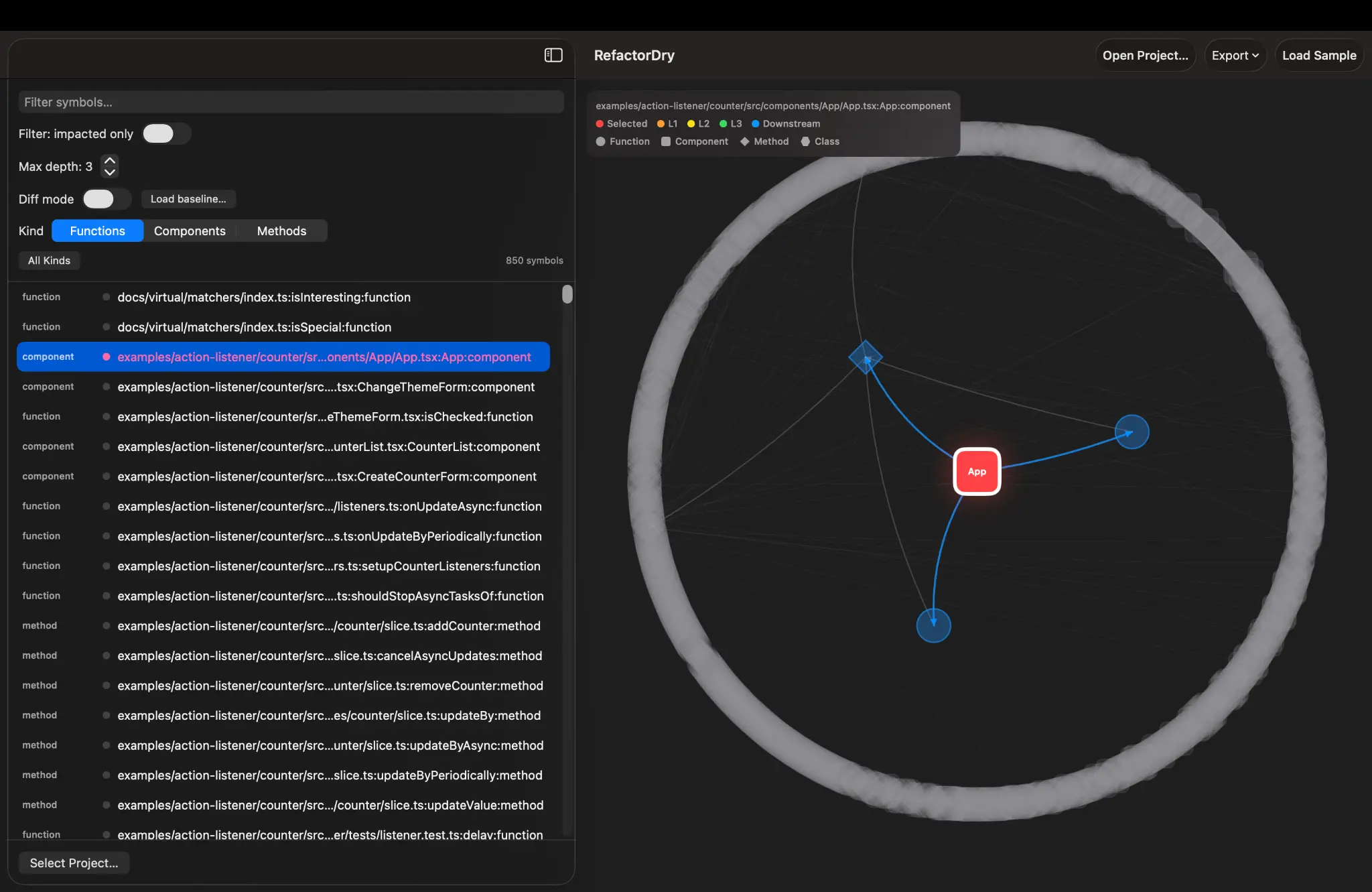Viewport: 1372px width, 892px height.
Task: Select the blue downstream node on the right
Action: pyautogui.click(x=1131, y=432)
